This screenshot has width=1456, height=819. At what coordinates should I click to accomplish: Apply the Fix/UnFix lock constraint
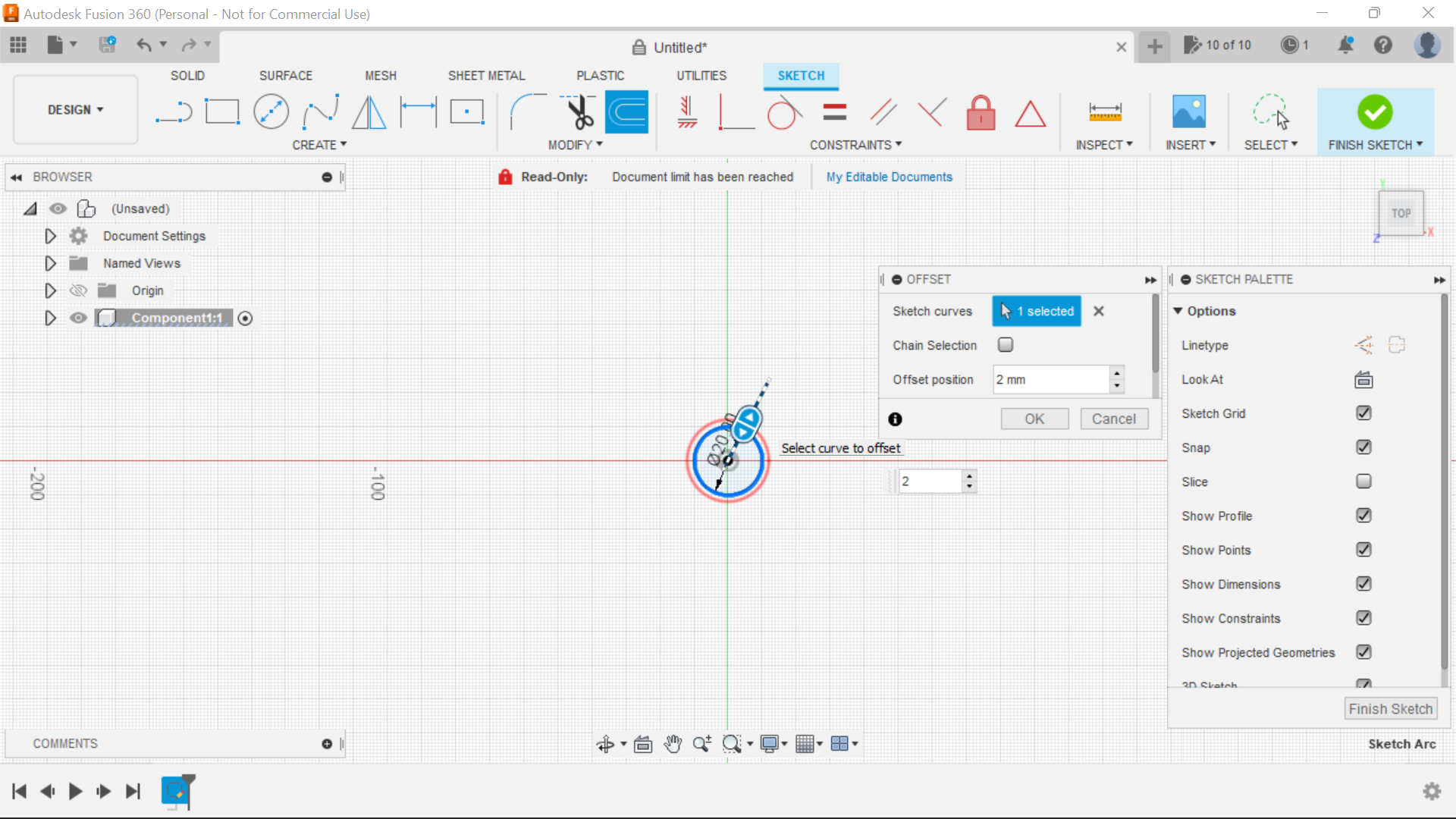tap(981, 112)
